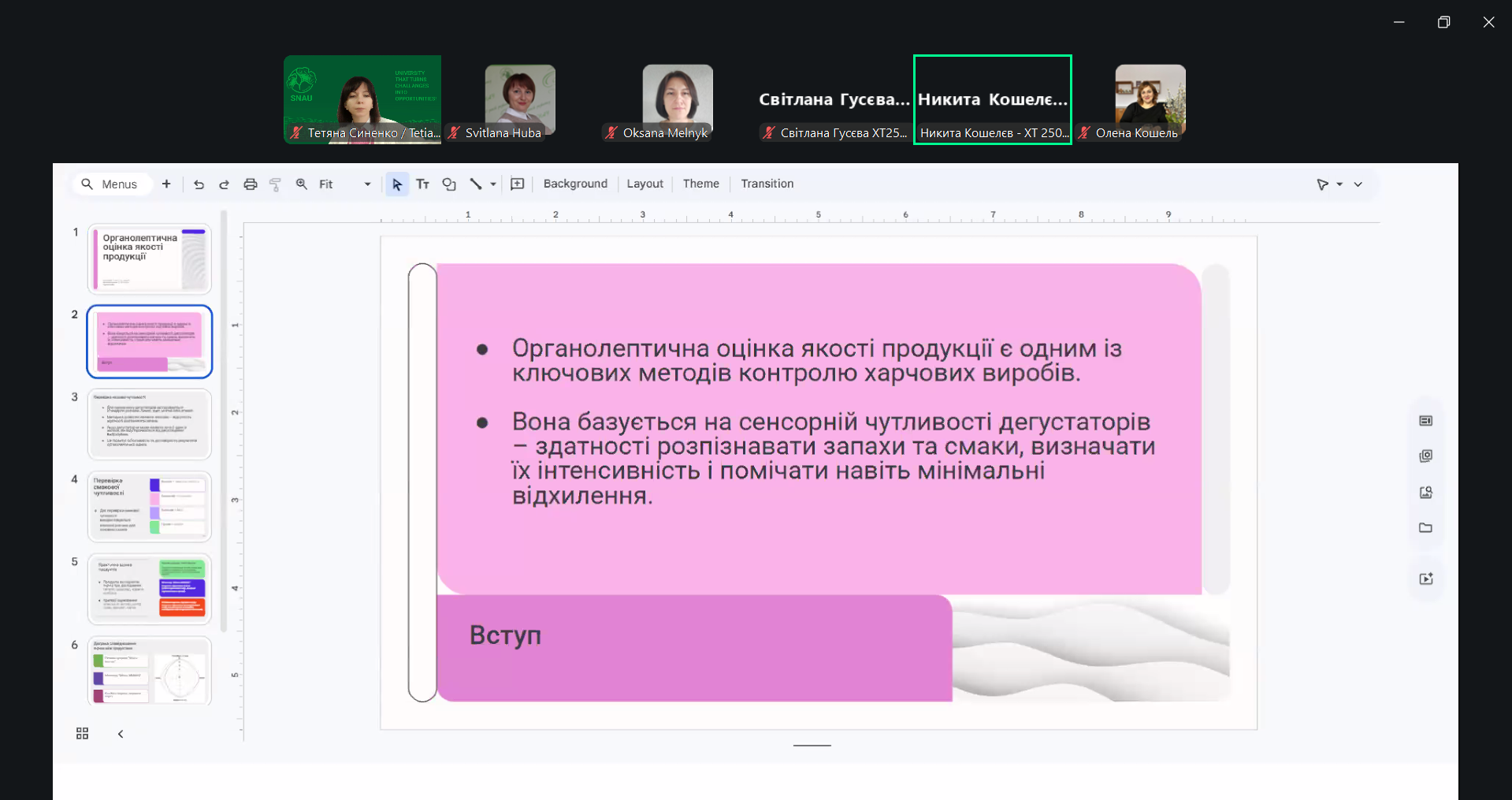The height and width of the screenshot is (800, 1512).
Task: Toggle the grid view of slides
Action: coord(82,734)
